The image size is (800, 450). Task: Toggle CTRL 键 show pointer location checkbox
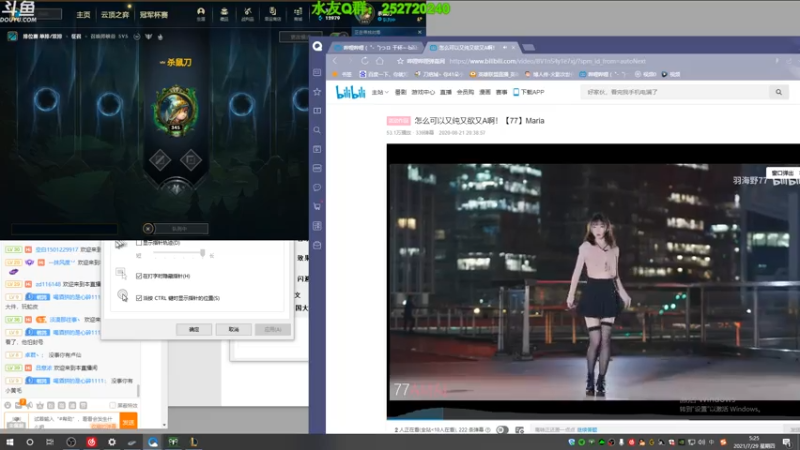coord(139,298)
